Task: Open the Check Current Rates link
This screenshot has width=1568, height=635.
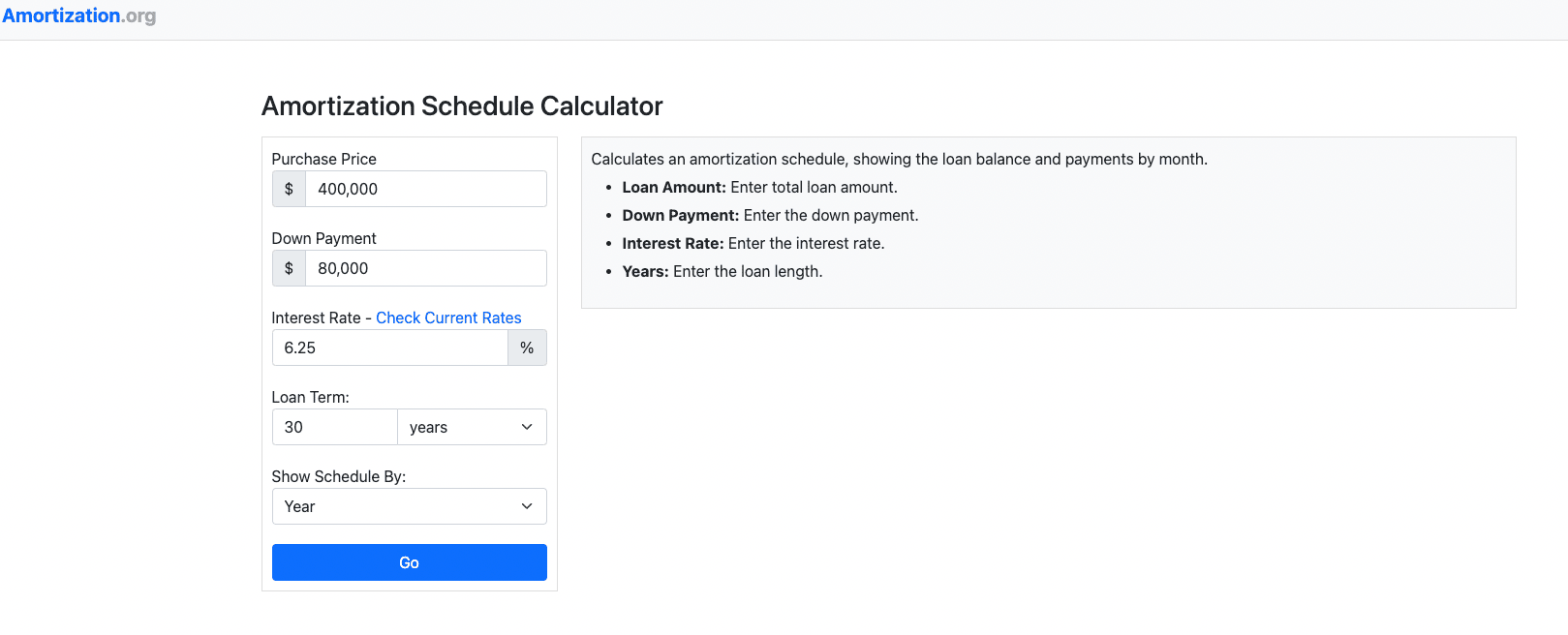Action: click(x=448, y=317)
